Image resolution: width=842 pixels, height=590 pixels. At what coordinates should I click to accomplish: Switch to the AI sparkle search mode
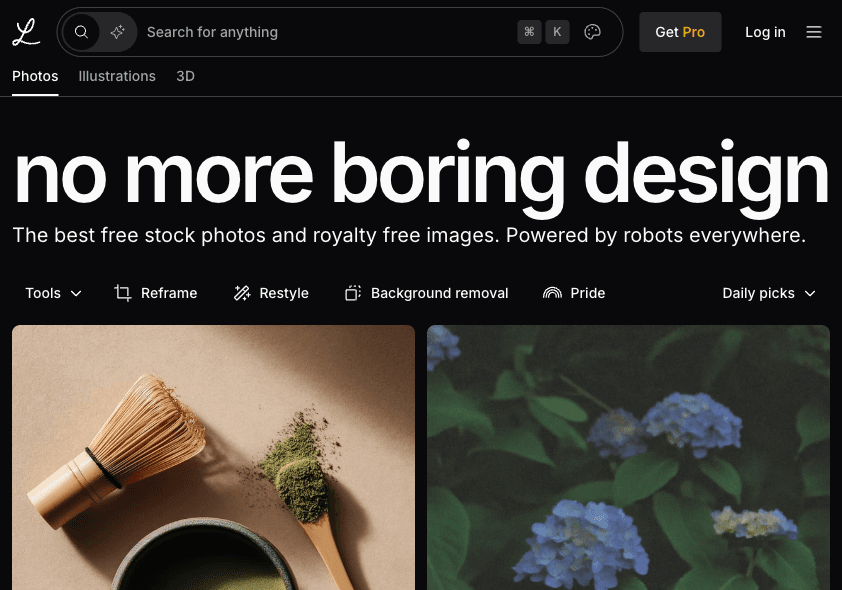[118, 32]
